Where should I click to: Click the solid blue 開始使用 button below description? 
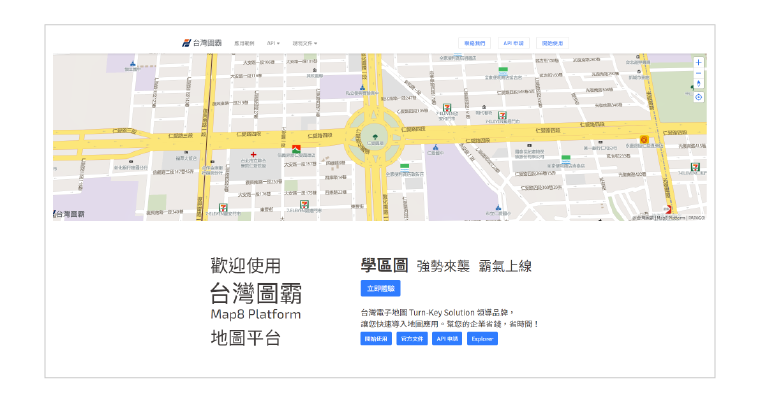[376, 339]
